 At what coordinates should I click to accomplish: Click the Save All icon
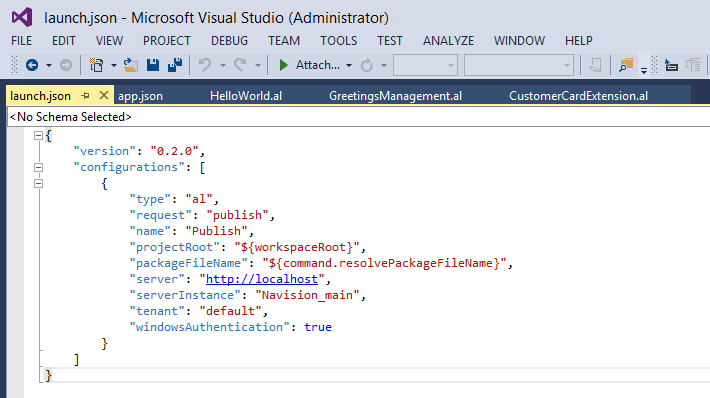pyautogui.click(x=175, y=65)
